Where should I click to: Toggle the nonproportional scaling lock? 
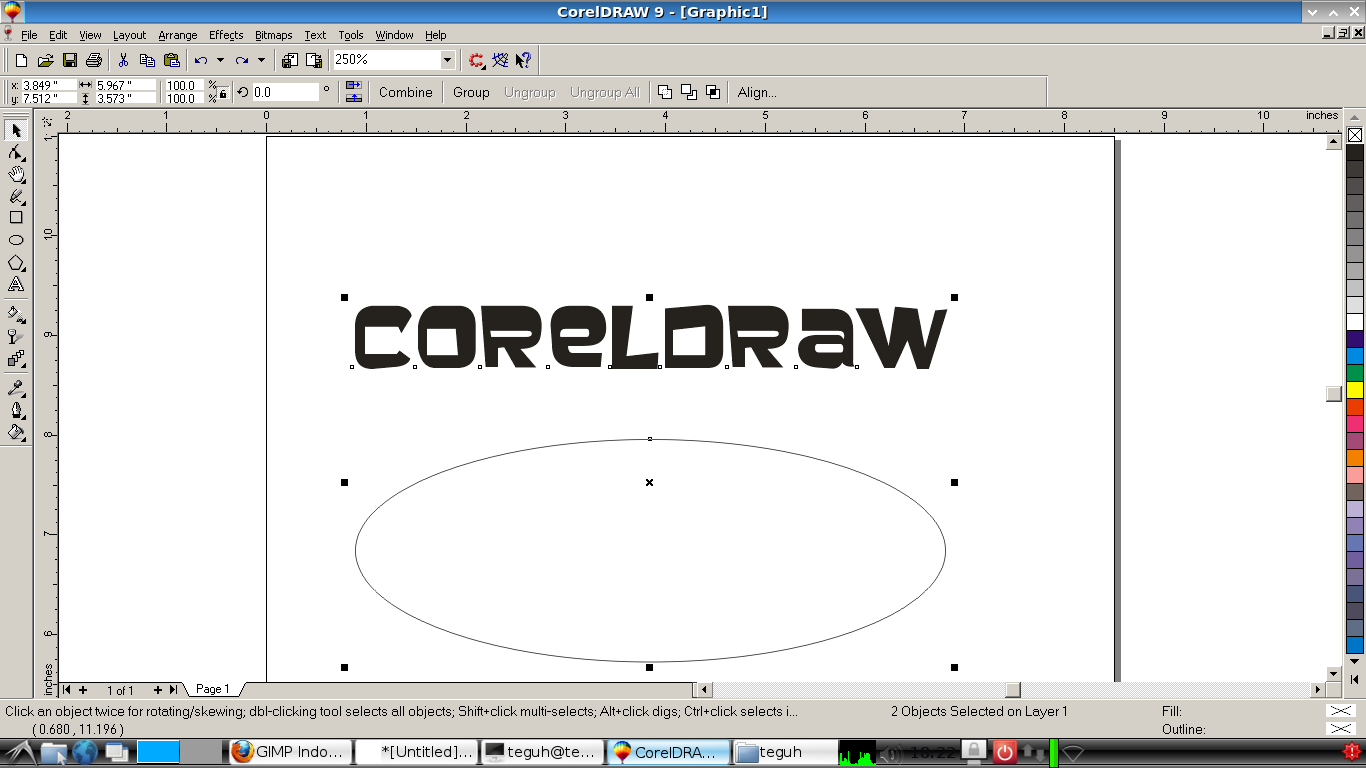[222, 92]
